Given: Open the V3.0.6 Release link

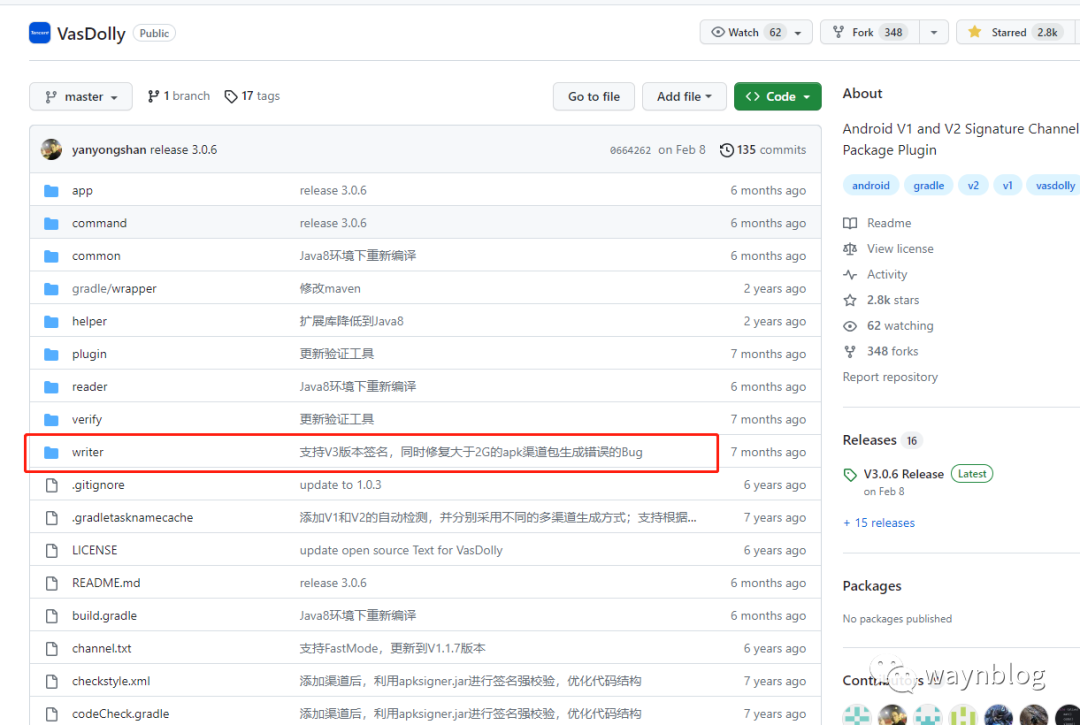Looking at the screenshot, I should pos(904,474).
